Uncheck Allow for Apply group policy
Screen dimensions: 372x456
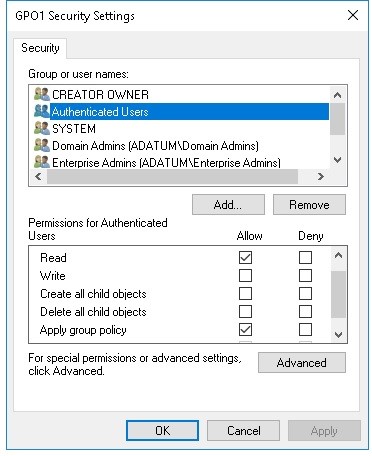tap(245, 330)
